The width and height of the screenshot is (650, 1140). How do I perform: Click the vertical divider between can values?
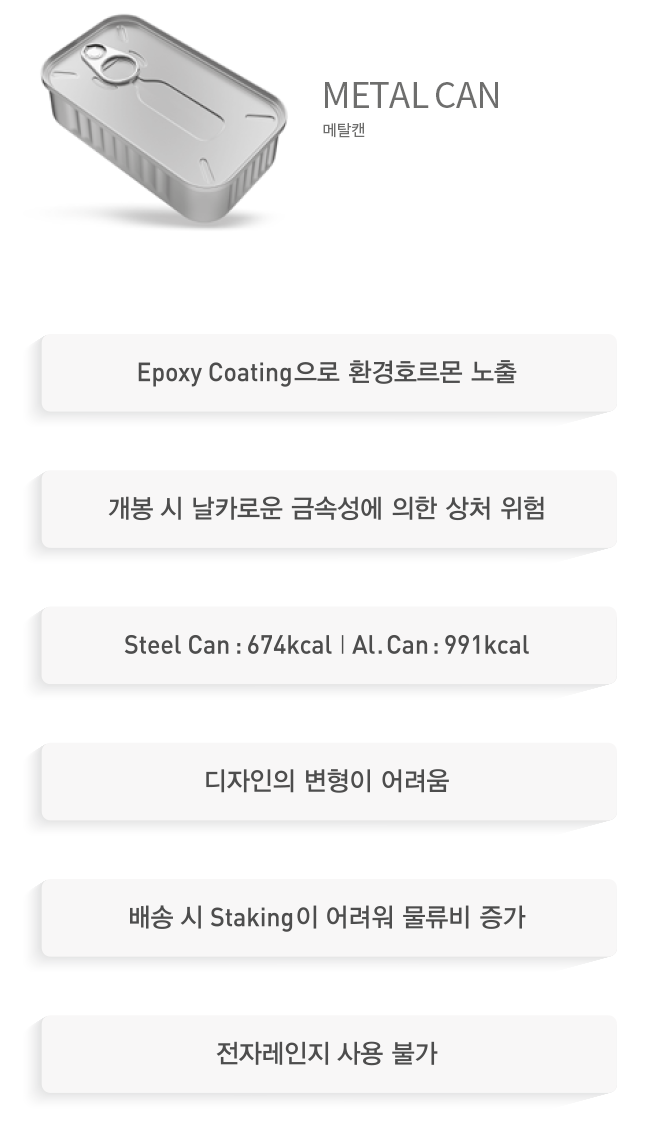coord(342,645)
